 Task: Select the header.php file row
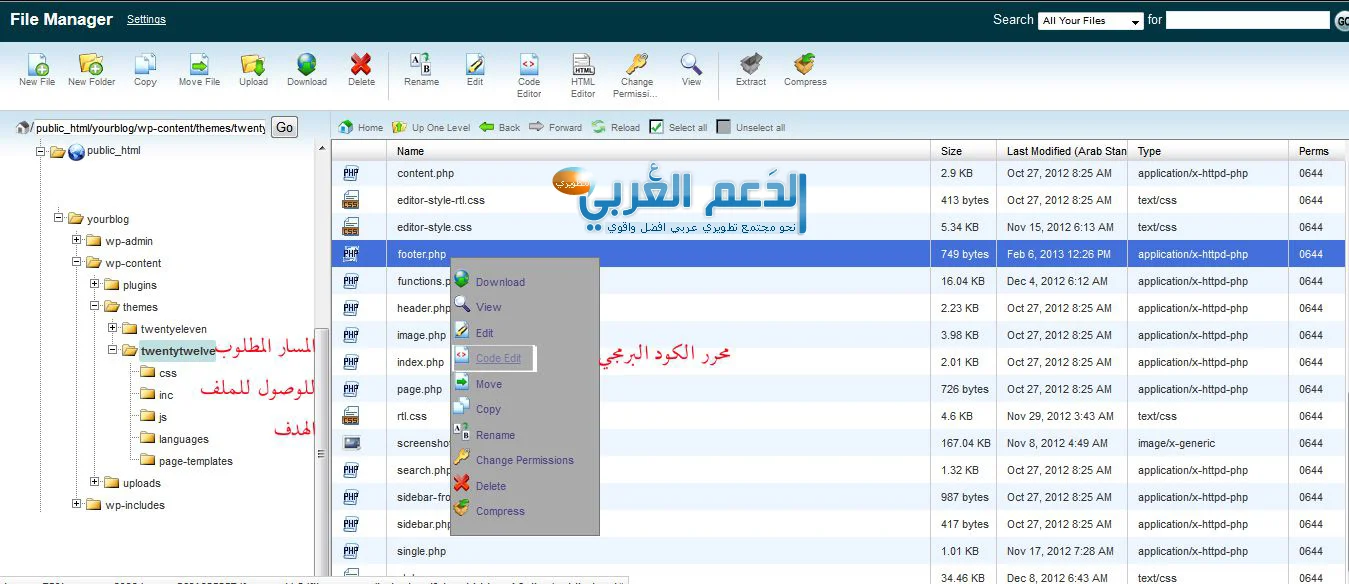click(839, 308)
